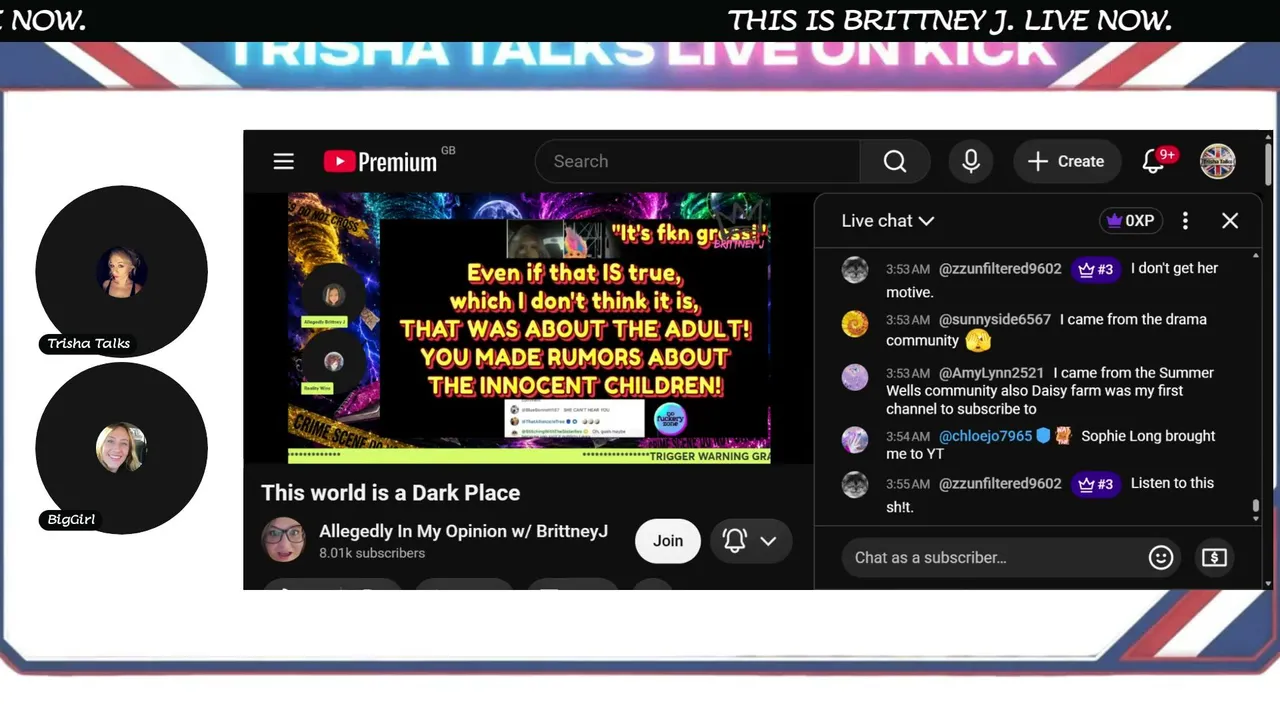Open the emoji picker in chat
This screenshot has height=720, width=1280.
tap(1161, 557)
